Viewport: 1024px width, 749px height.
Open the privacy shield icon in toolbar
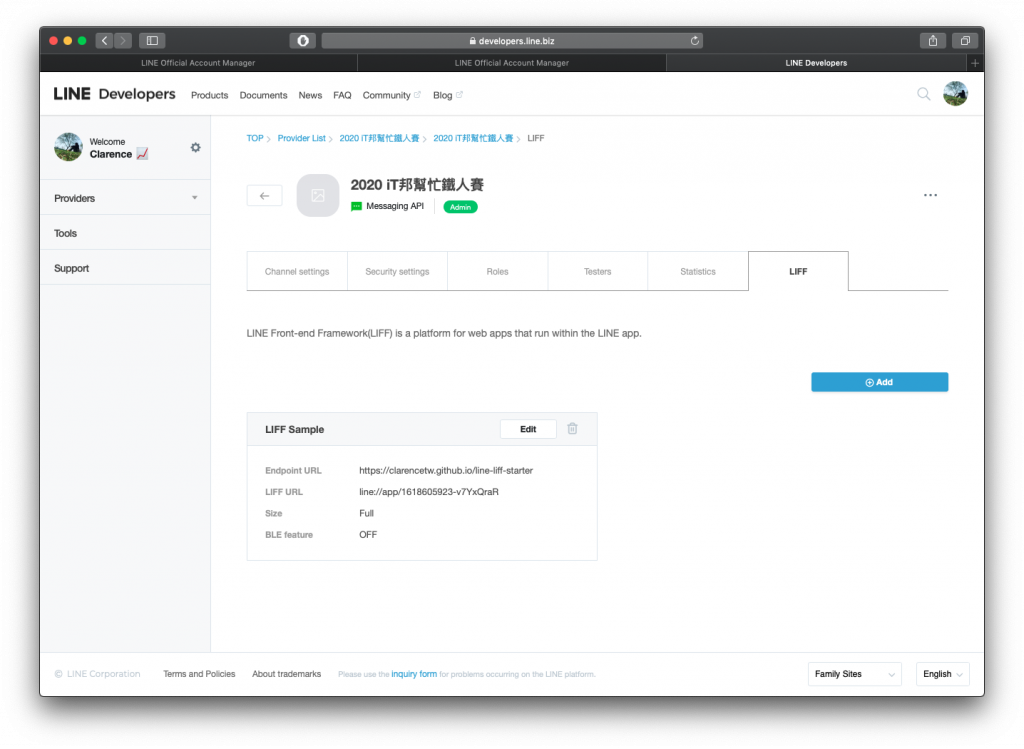coord(303,40)
